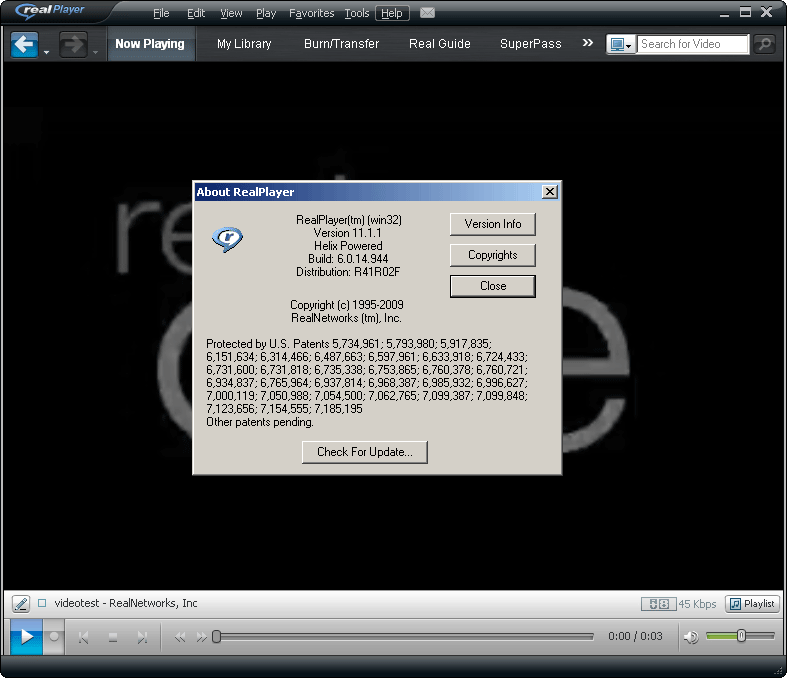This screenshot has width=787, height=678.
Task: Open the Help menu
Action: [392, 13]
